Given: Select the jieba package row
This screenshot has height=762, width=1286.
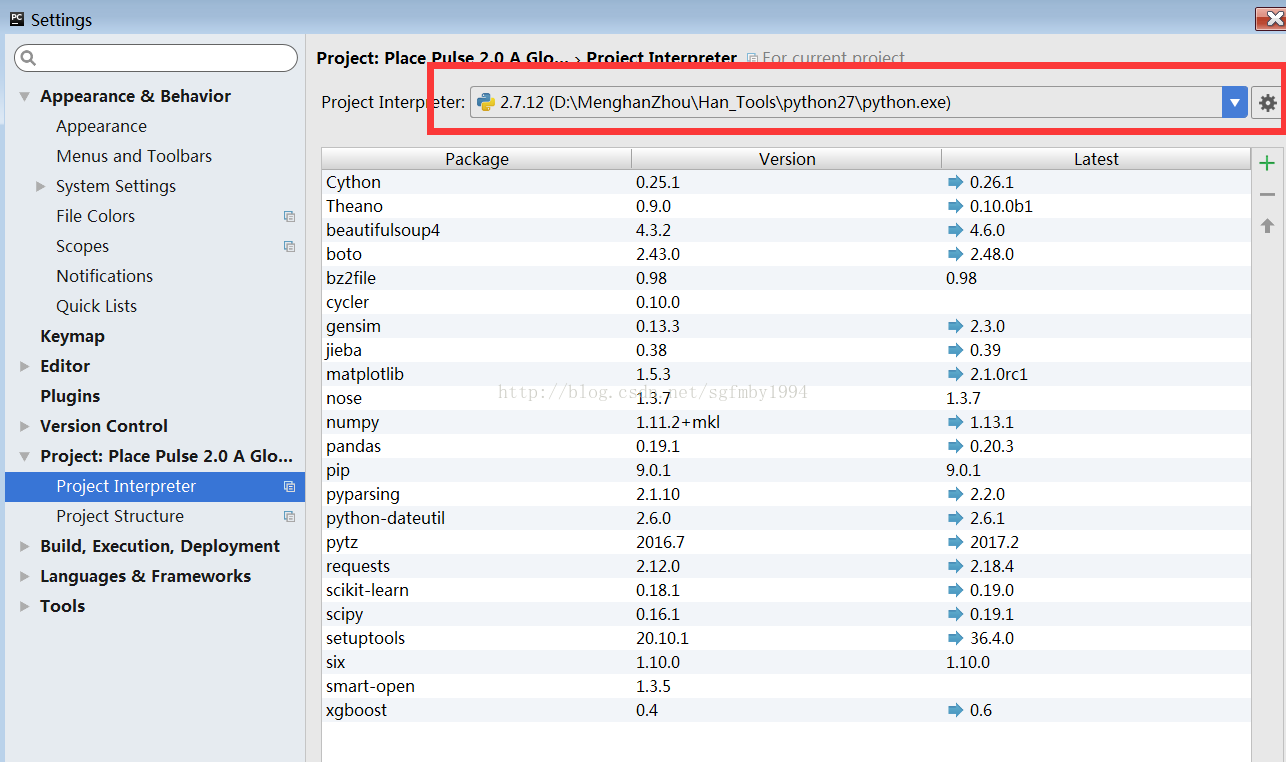Looking at the screenshot, I should tap(786, 350).
